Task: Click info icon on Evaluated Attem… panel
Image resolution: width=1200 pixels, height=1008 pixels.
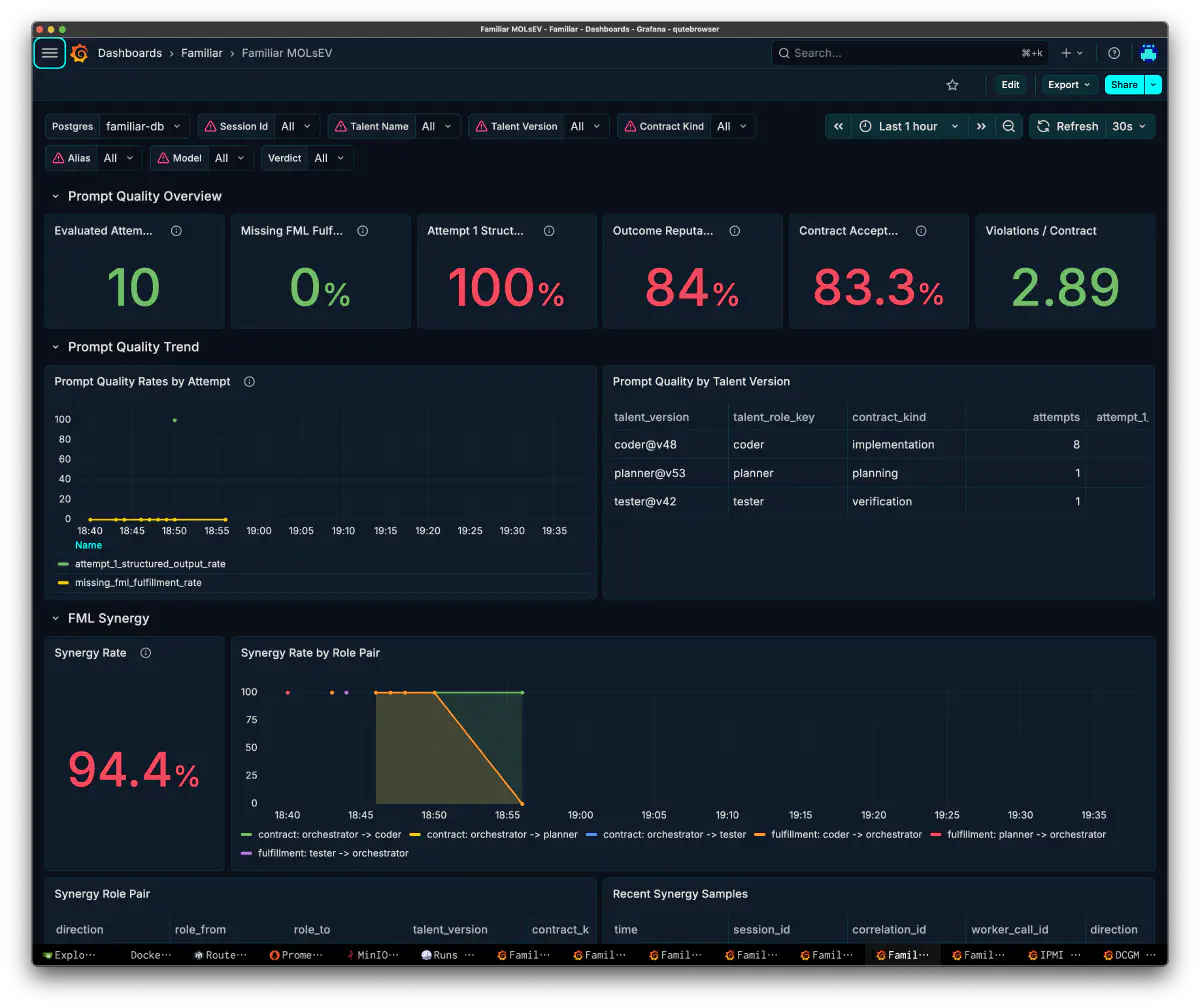Action: click(176, 231)
